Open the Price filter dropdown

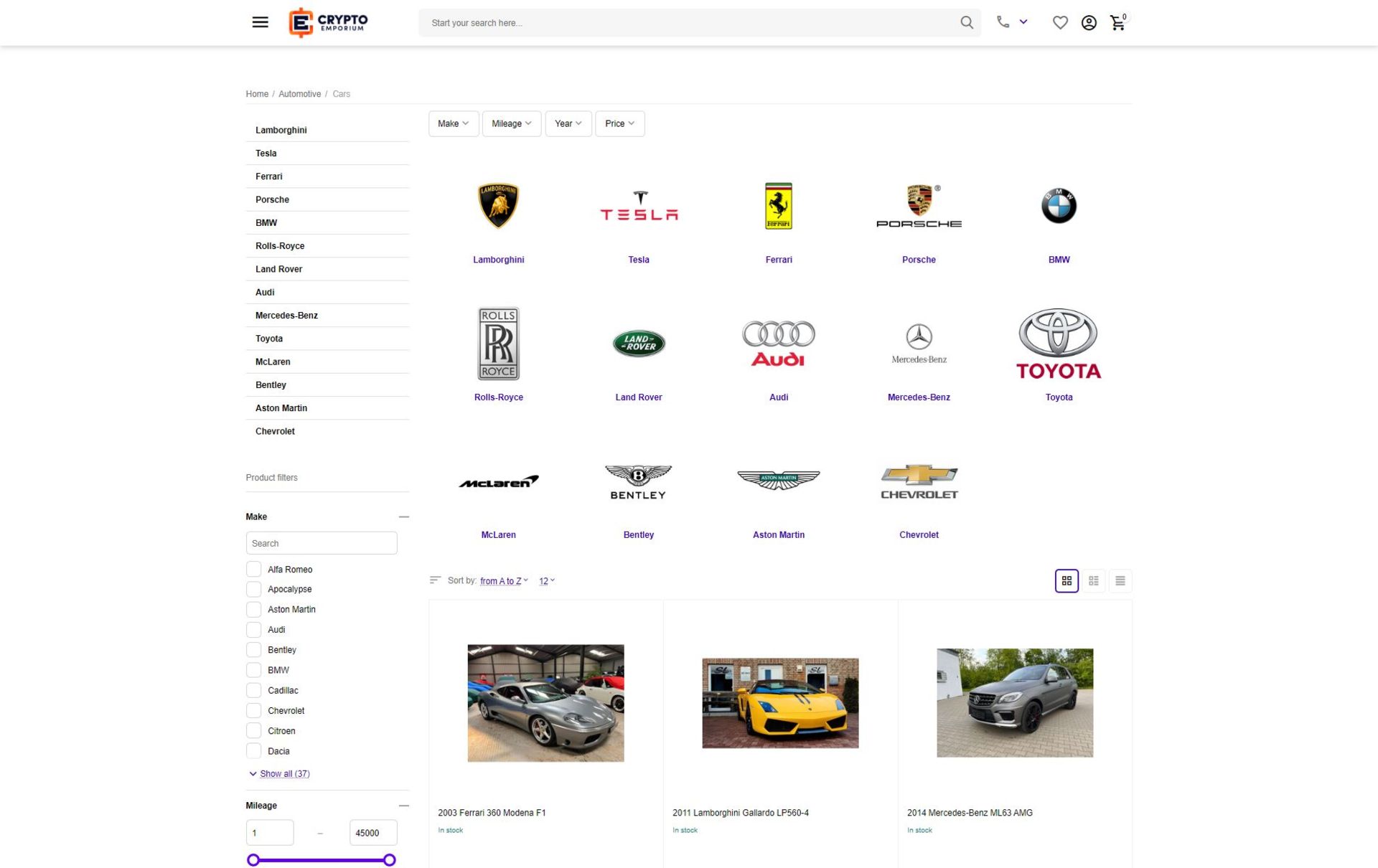pos(620,123)
